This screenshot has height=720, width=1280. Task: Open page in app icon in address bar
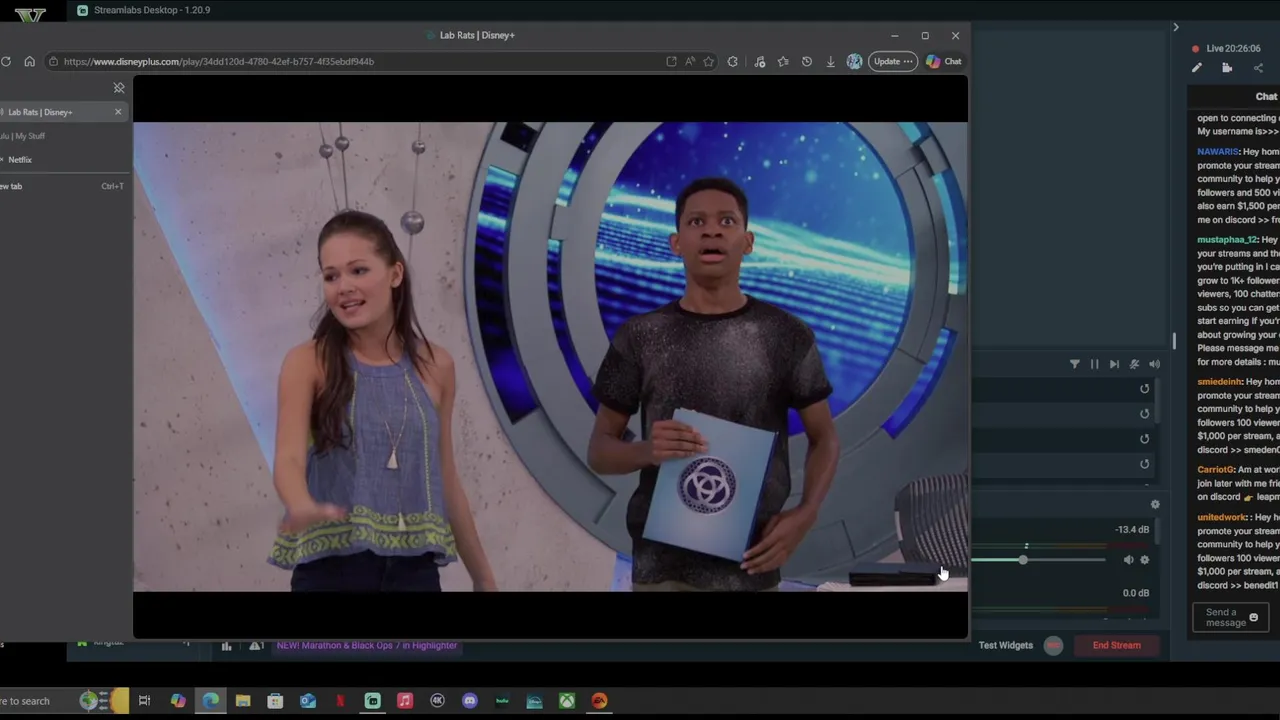tap(671, 62)
